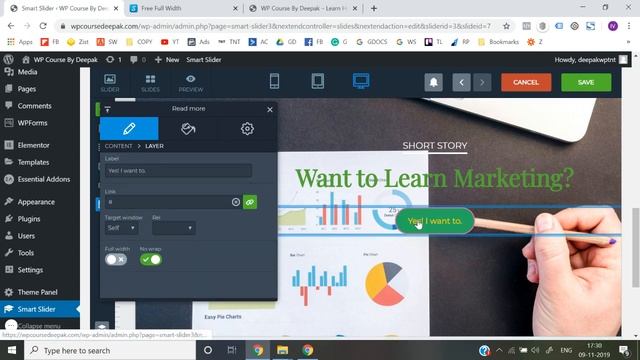
Task: Select the pencil Content tab
Action: 129,129
